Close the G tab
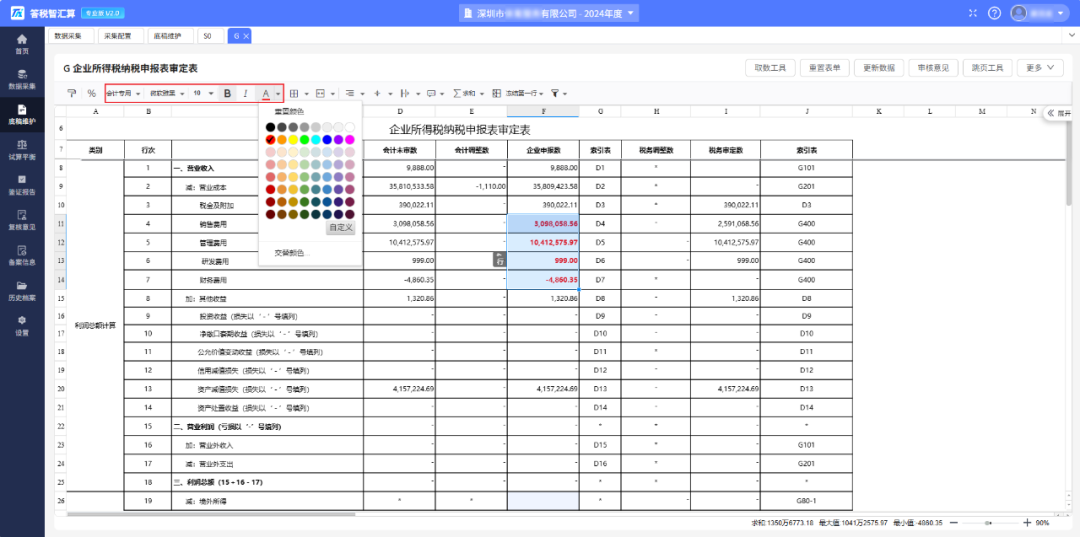This screenshot has height=537, width=1080. coord(246,36)
